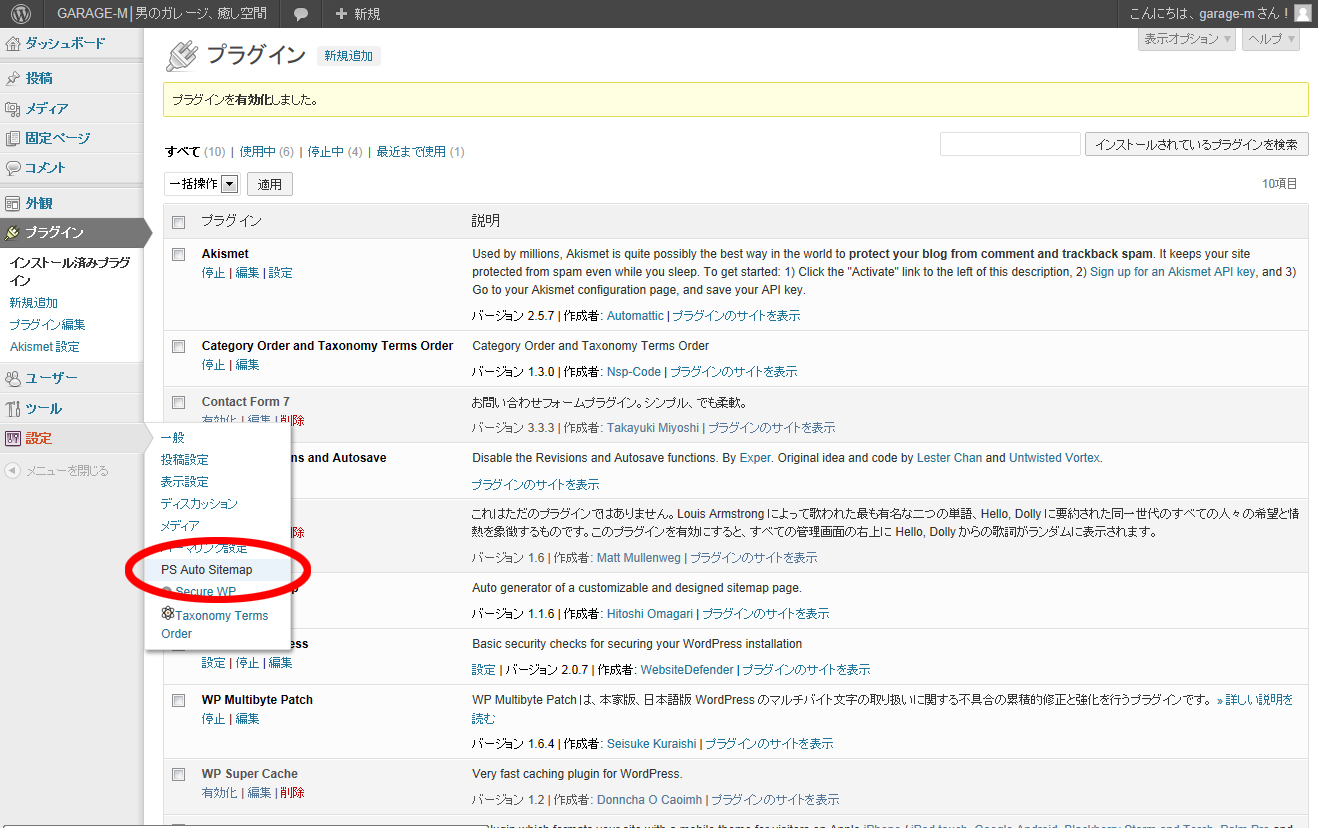1318x828 pixels.
Task: Click 新規追加 in the sidebar plugins submenu
Action: pos(34,302)
